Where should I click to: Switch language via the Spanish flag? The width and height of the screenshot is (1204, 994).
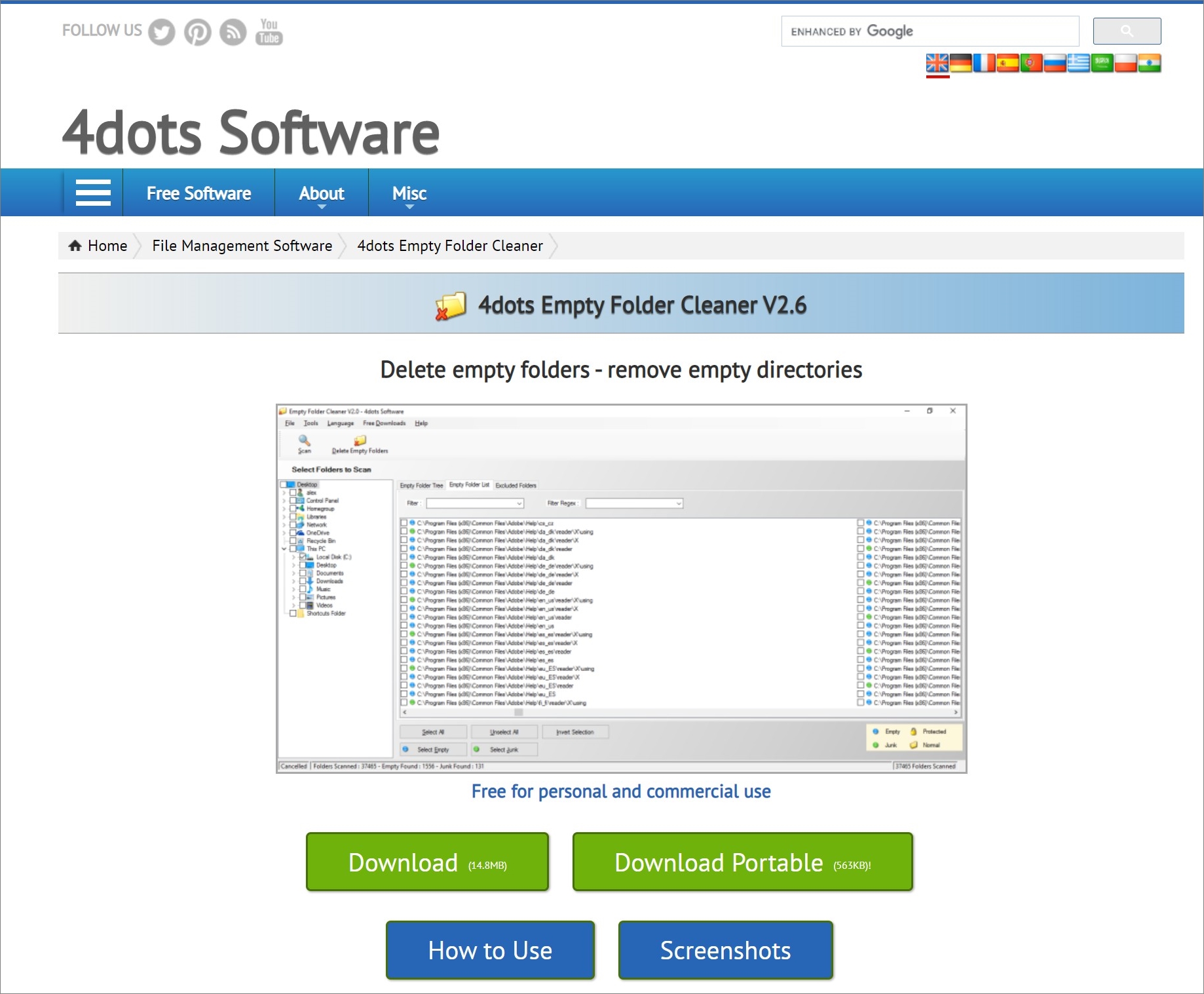(x=1008, y=63)
